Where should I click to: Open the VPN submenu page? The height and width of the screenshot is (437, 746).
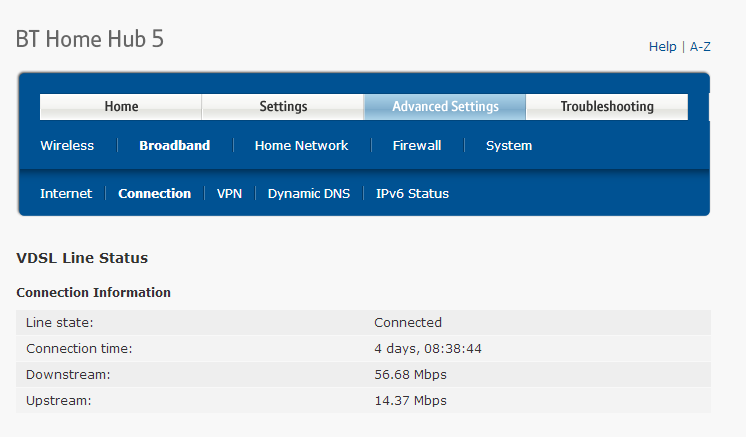229,194
